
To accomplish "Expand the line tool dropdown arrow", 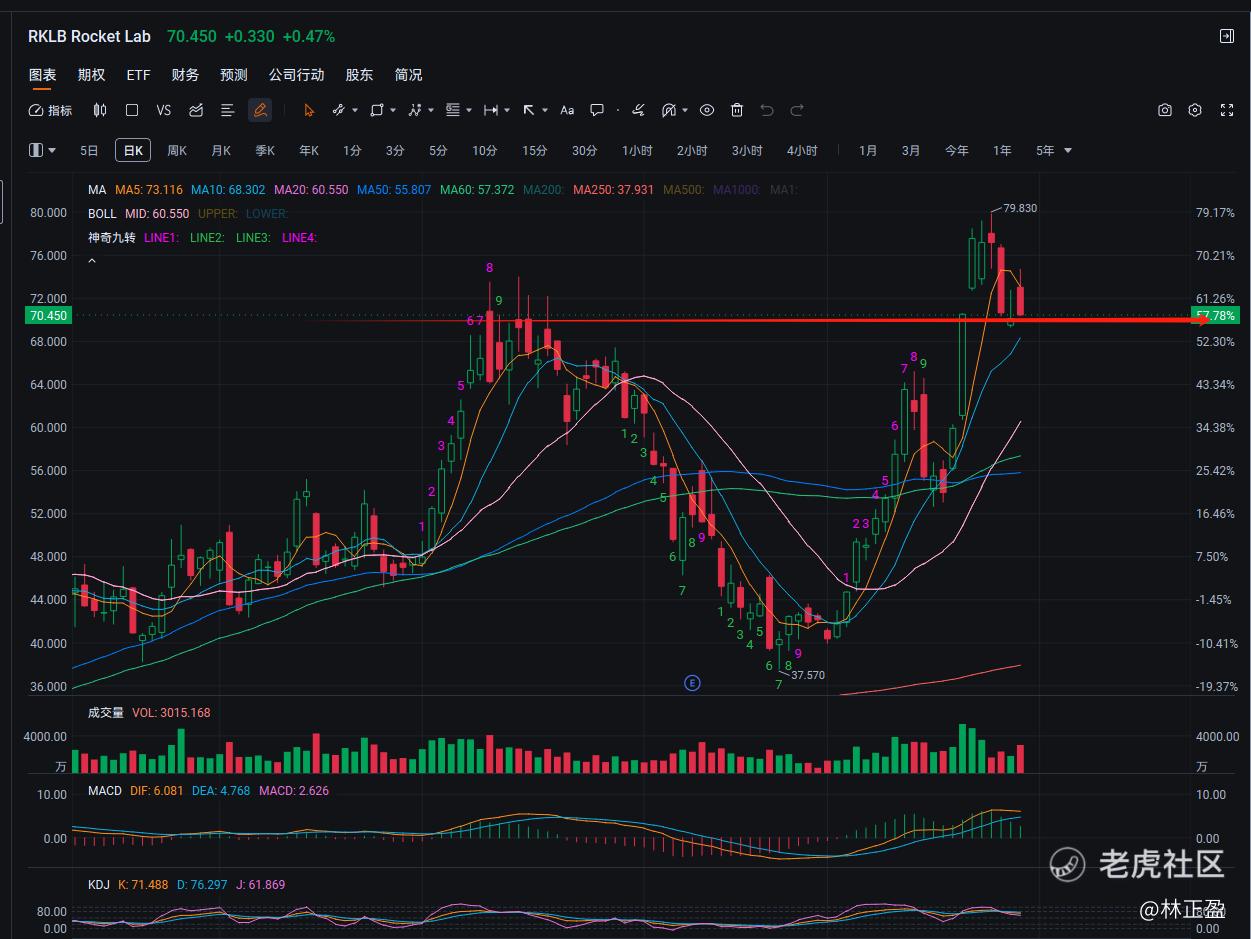I will [x=354, y=110].
